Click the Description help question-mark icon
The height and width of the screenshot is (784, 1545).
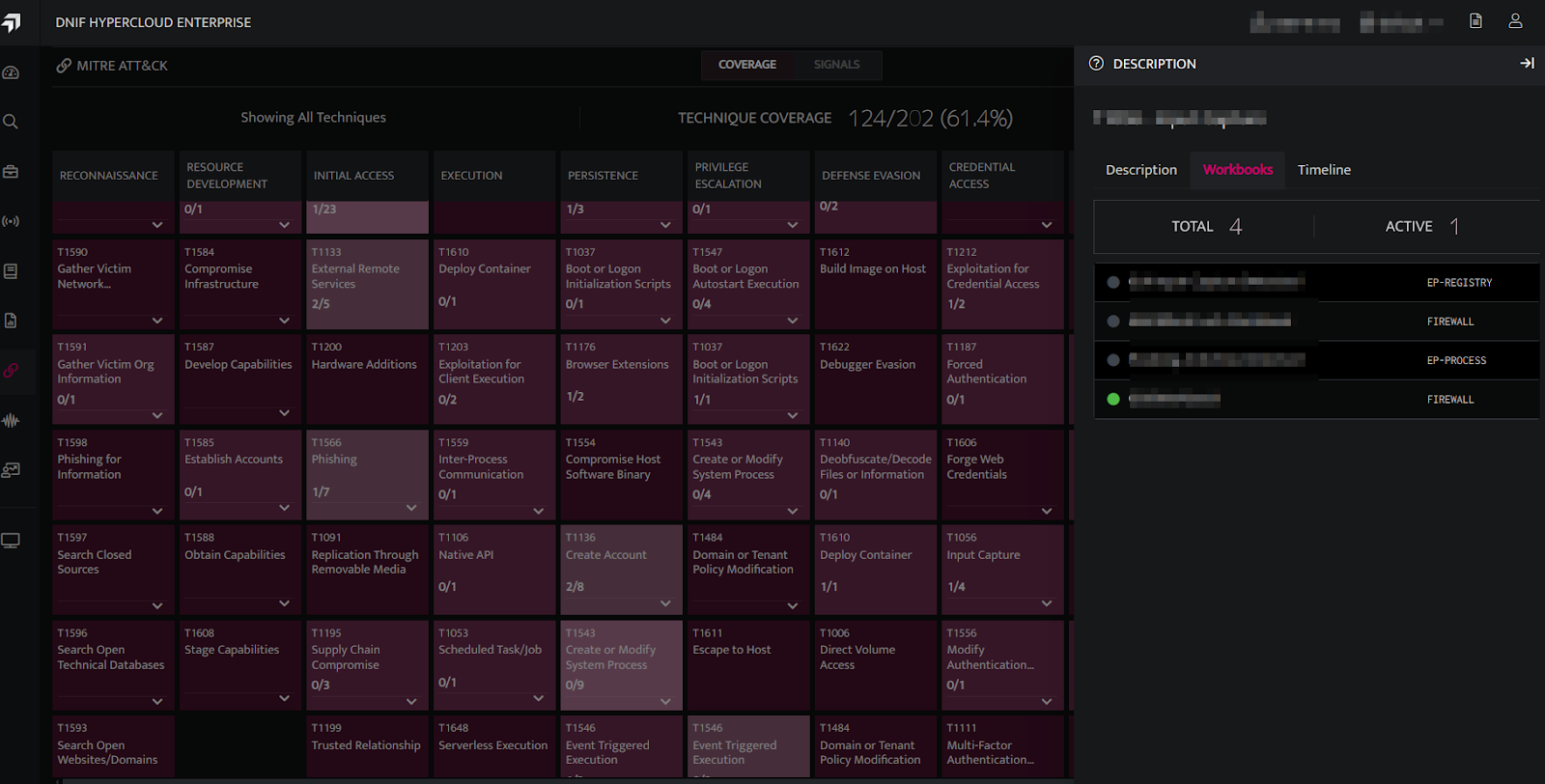pos(1096,64)
